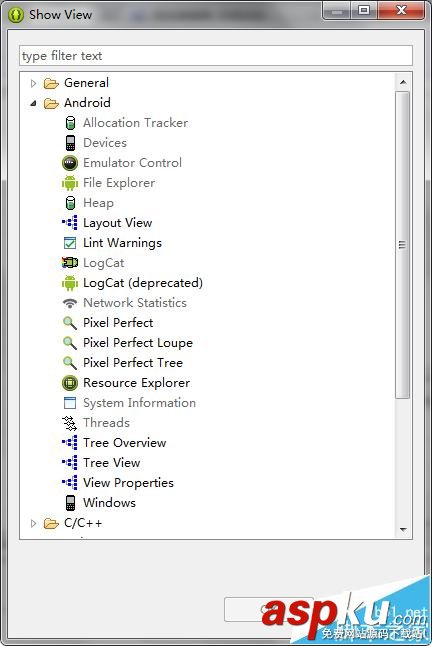Expand the General category
This screenshot has height=646, width=432.
(33, 83)
